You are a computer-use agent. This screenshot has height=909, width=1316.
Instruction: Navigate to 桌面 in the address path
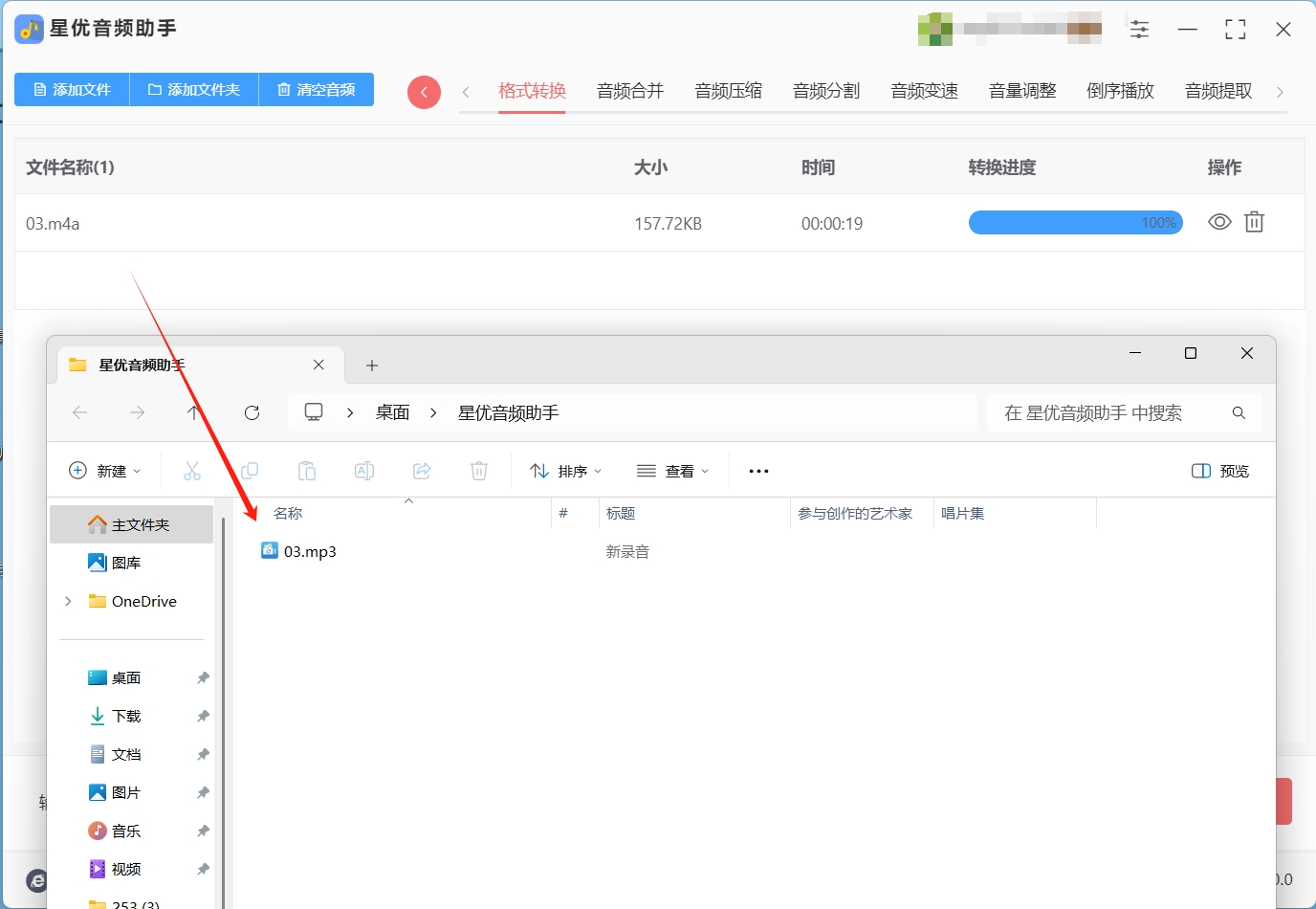[392, 412]
